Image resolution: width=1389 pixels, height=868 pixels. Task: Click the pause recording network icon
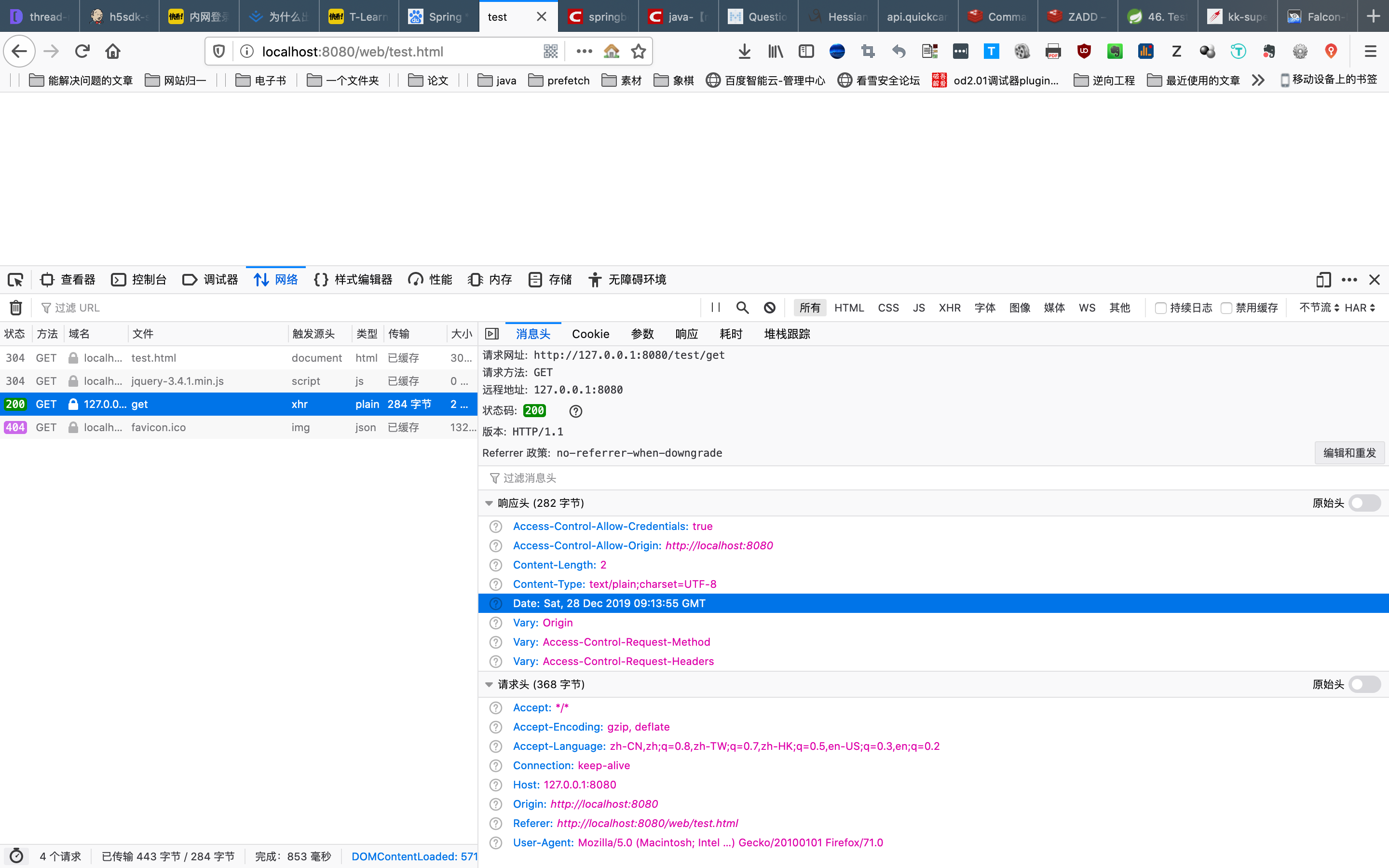click(x=716, y=308)
